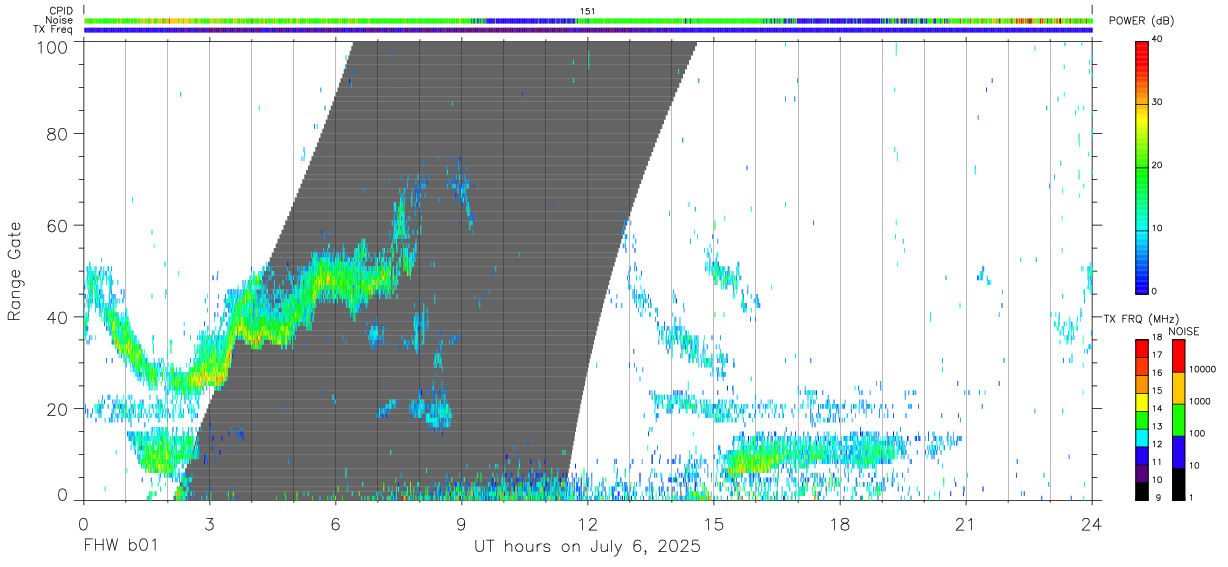The image size is (1228, 567).
Task: Click the TX Freq row label at top left
Action: point(52,30)
